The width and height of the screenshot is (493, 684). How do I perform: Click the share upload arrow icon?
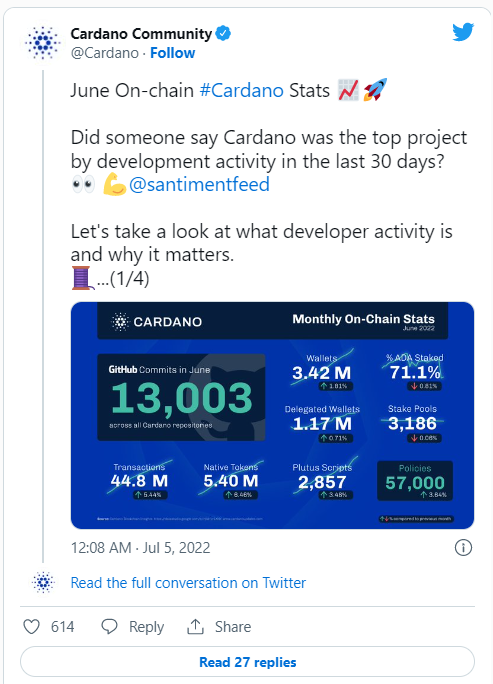coord(195,627)
